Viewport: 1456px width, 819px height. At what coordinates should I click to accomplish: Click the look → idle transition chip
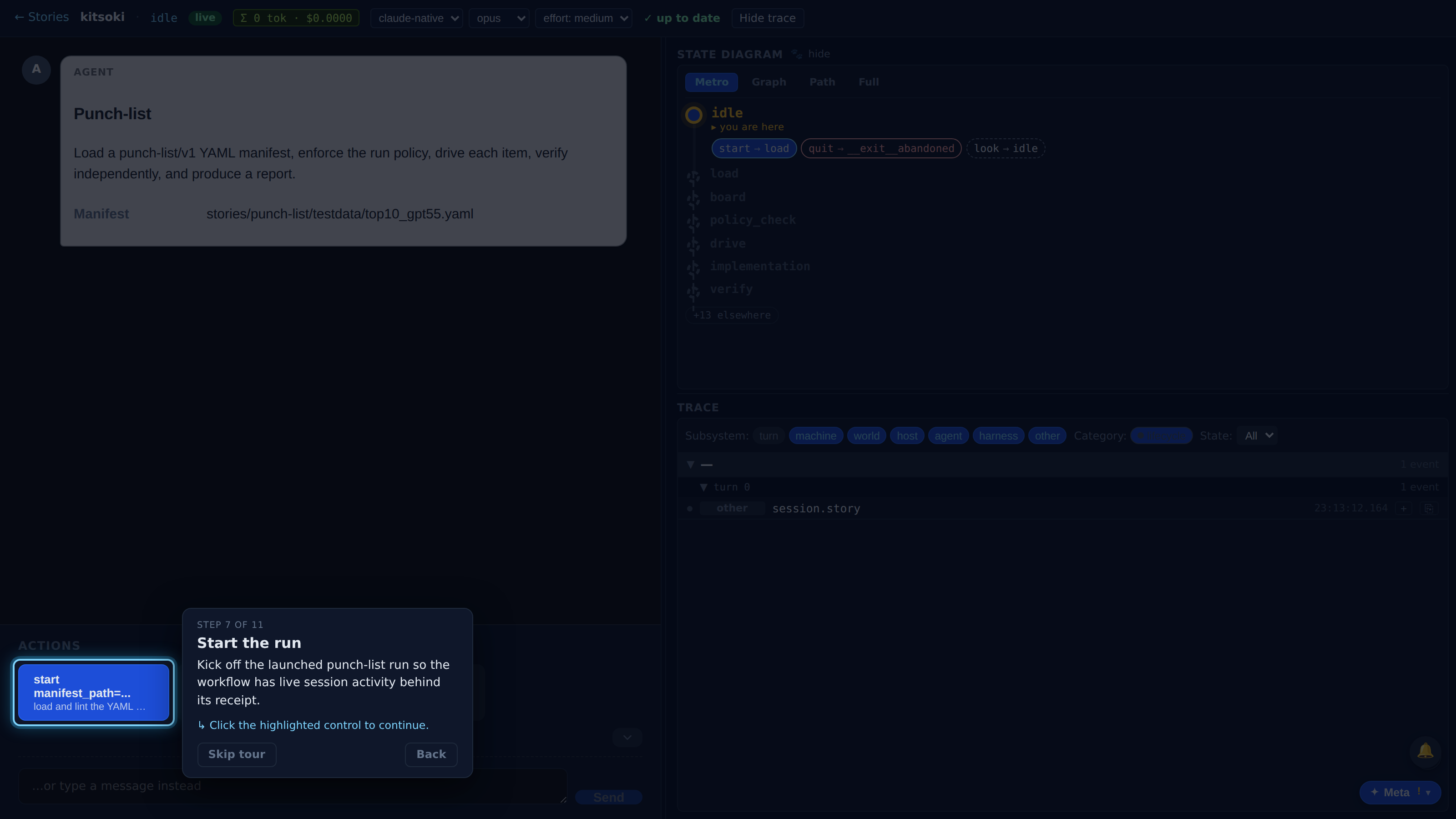(1006, 149)
